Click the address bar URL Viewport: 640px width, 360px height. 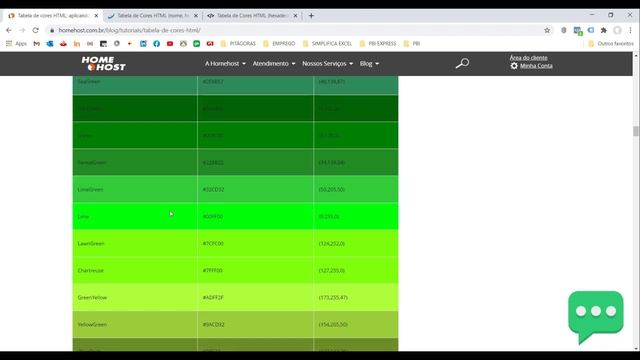129,30
